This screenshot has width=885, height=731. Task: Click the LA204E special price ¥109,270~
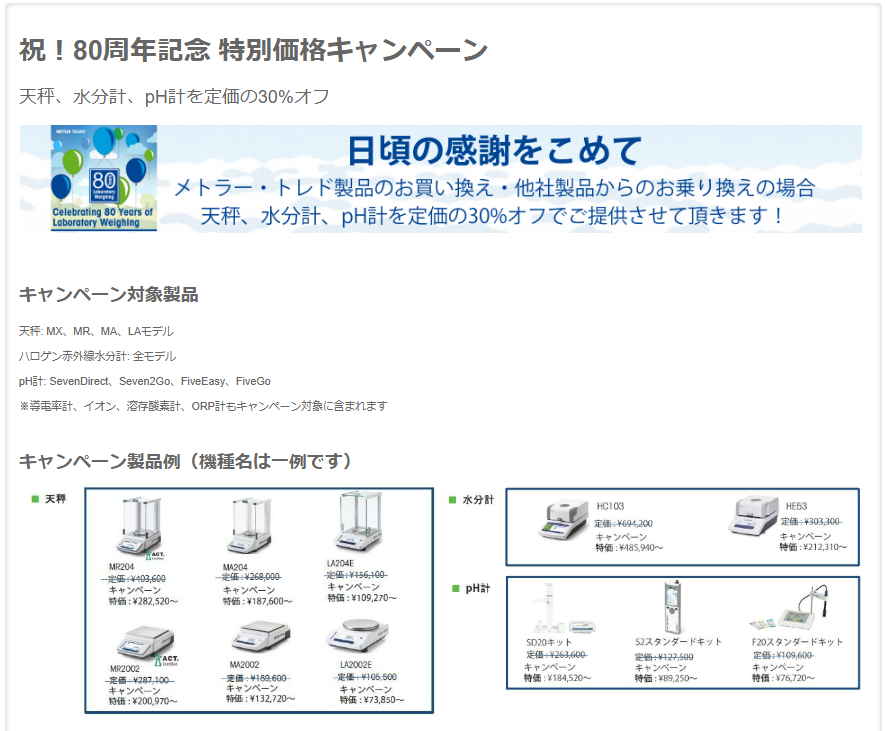click(362, 598)
